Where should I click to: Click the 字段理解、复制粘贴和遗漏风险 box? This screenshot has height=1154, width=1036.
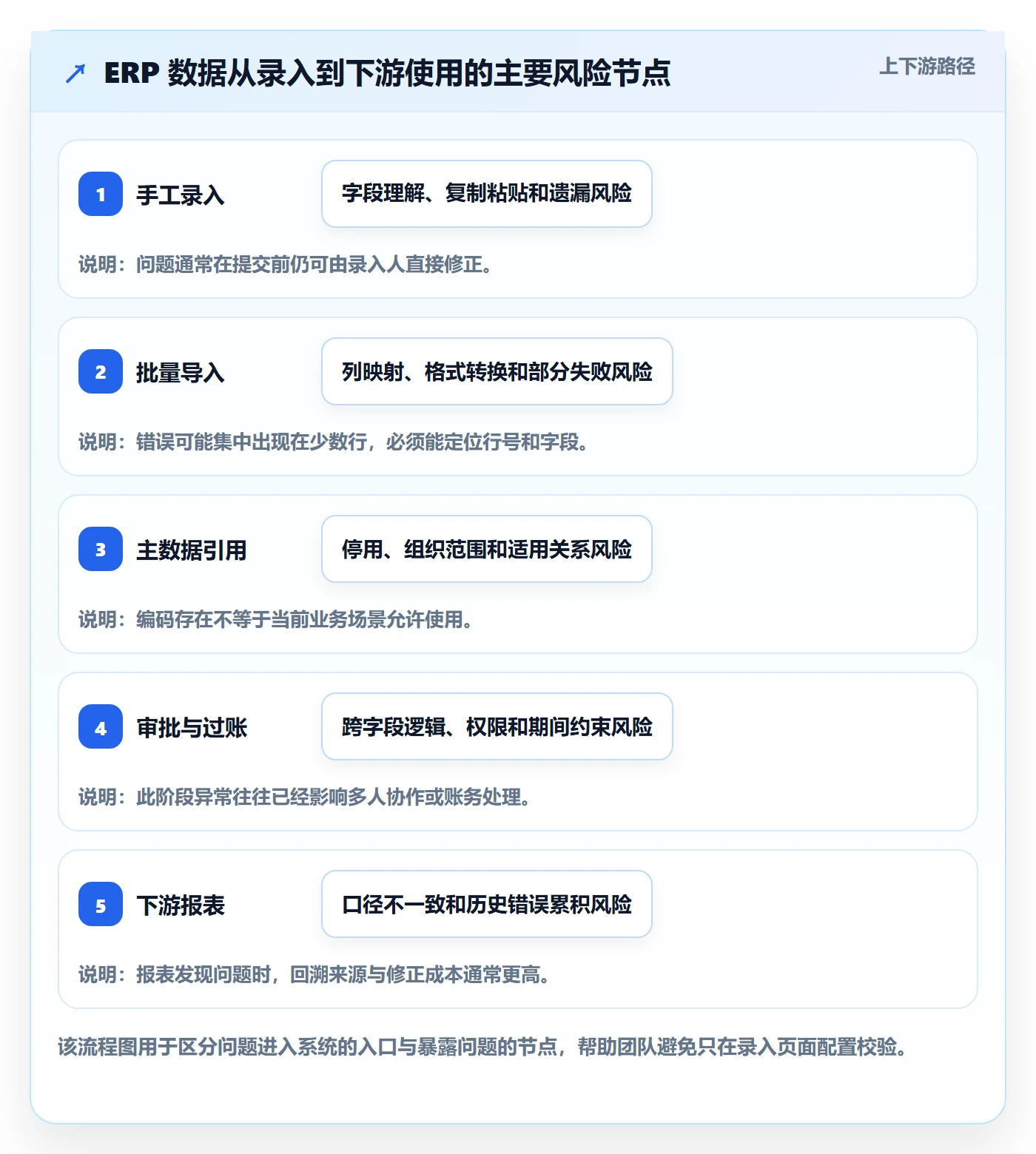[x=487, y=194]
